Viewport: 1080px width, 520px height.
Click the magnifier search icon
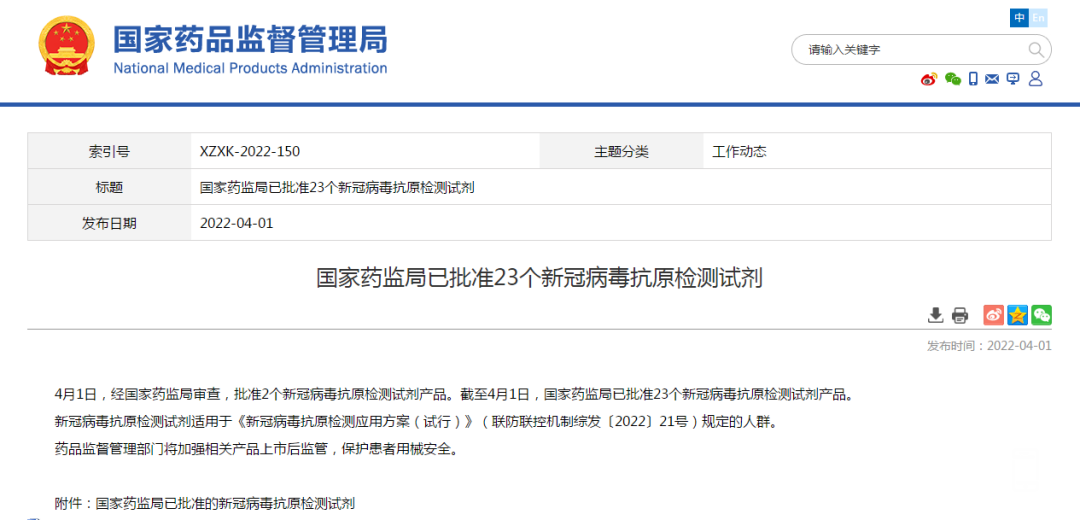(1035, 50)
